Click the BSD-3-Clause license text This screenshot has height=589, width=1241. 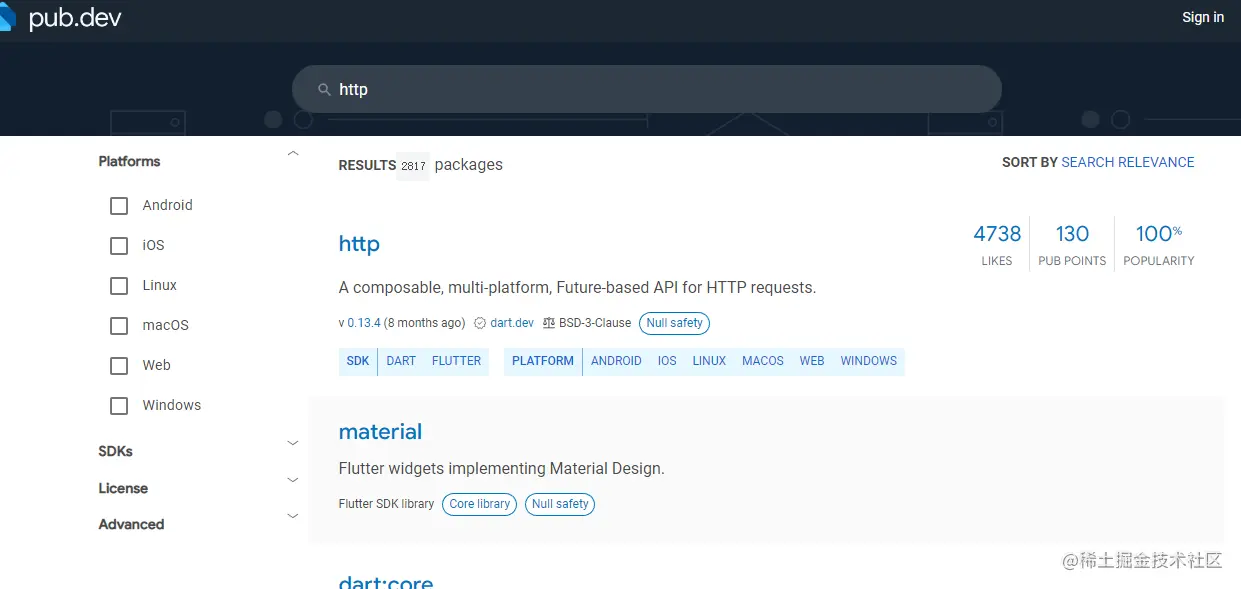point(595,323)
